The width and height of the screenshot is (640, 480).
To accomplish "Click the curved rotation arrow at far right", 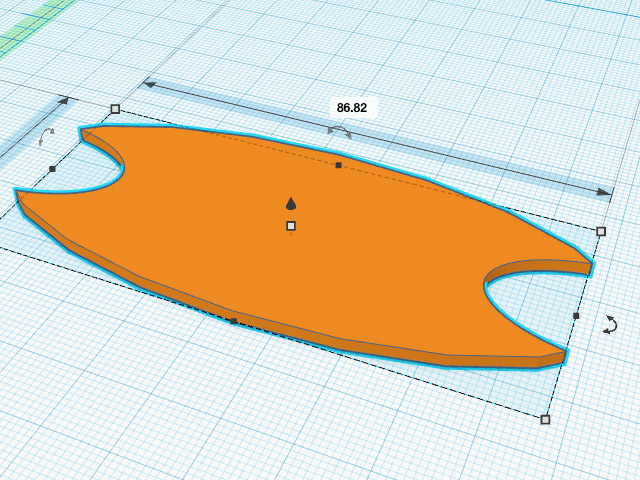I will click(612, 323).
